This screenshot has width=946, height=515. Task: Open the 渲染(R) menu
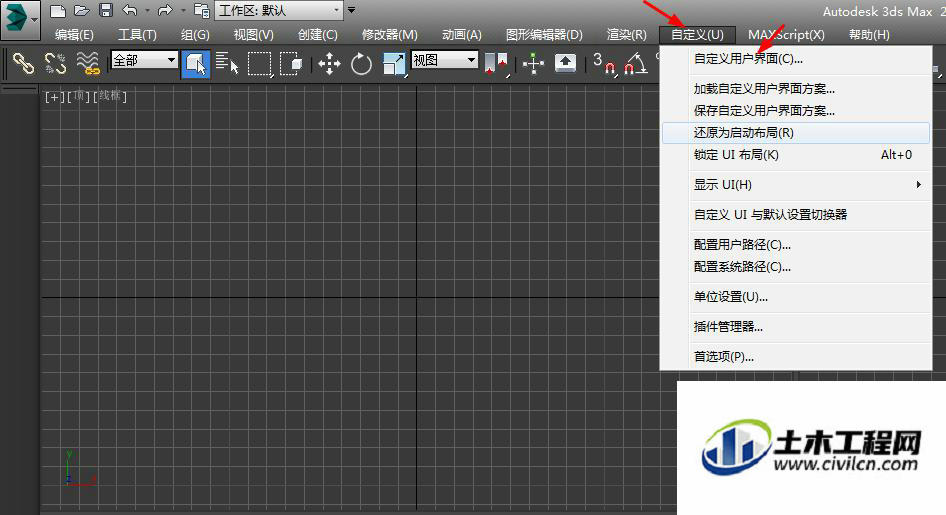point(626,34)
